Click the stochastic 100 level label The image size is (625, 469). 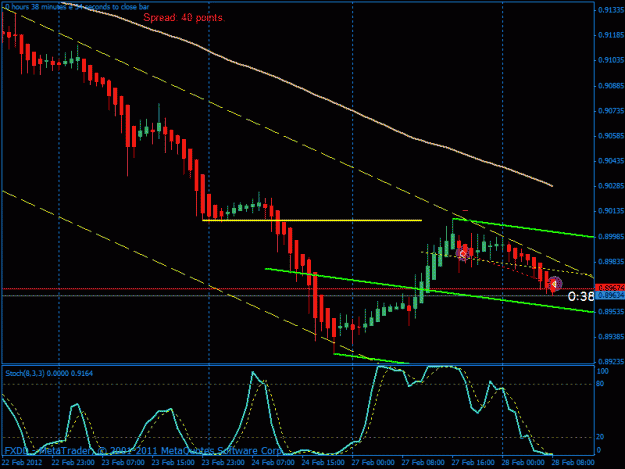(603, 371)
